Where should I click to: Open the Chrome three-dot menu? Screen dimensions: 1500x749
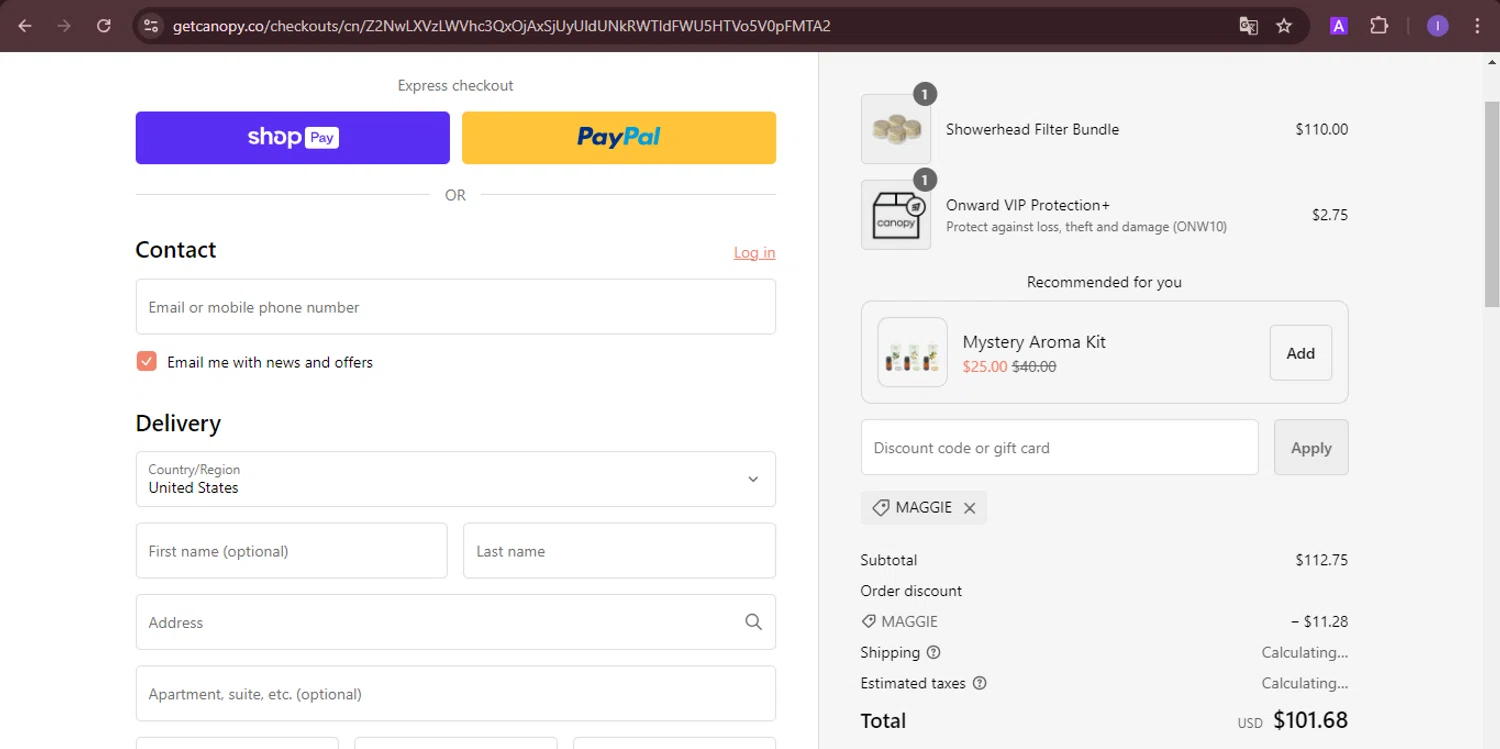click(1477, 26)
